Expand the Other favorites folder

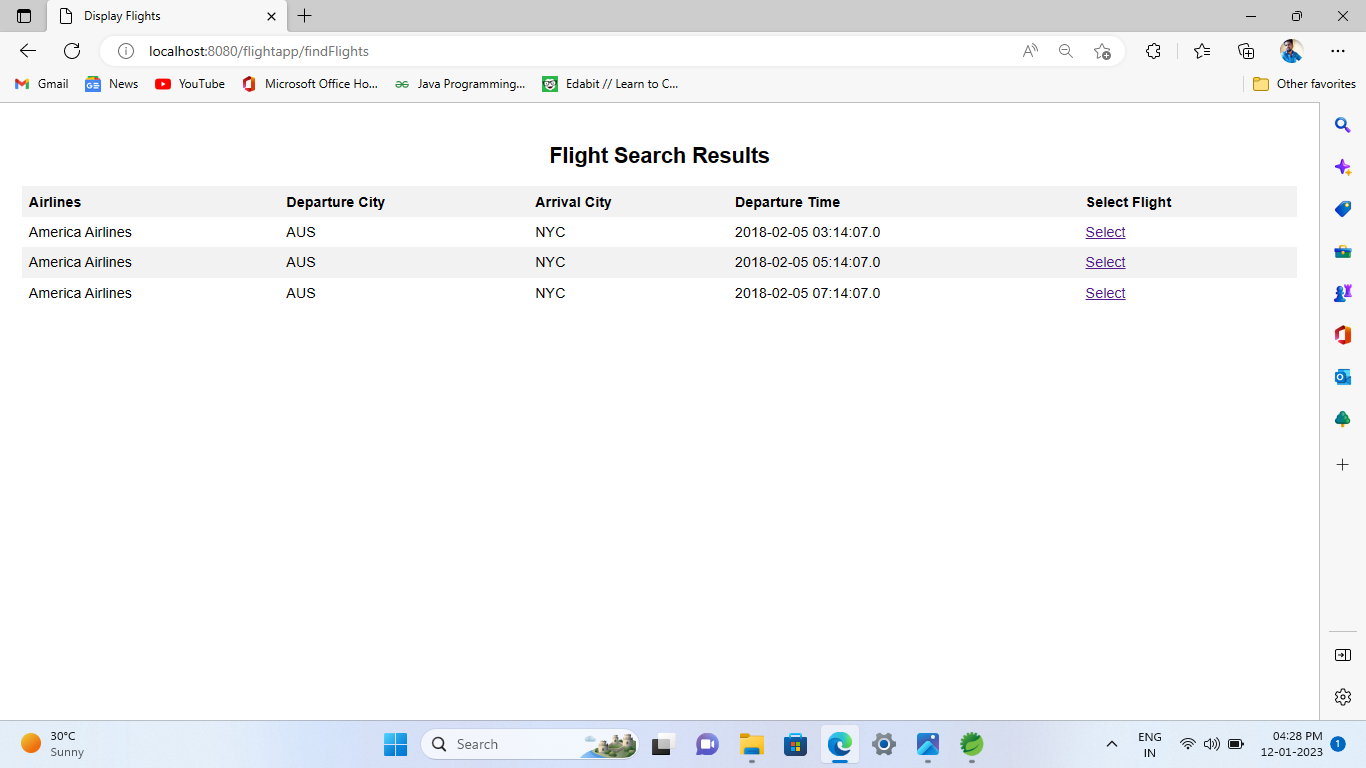pos(1304,84)
